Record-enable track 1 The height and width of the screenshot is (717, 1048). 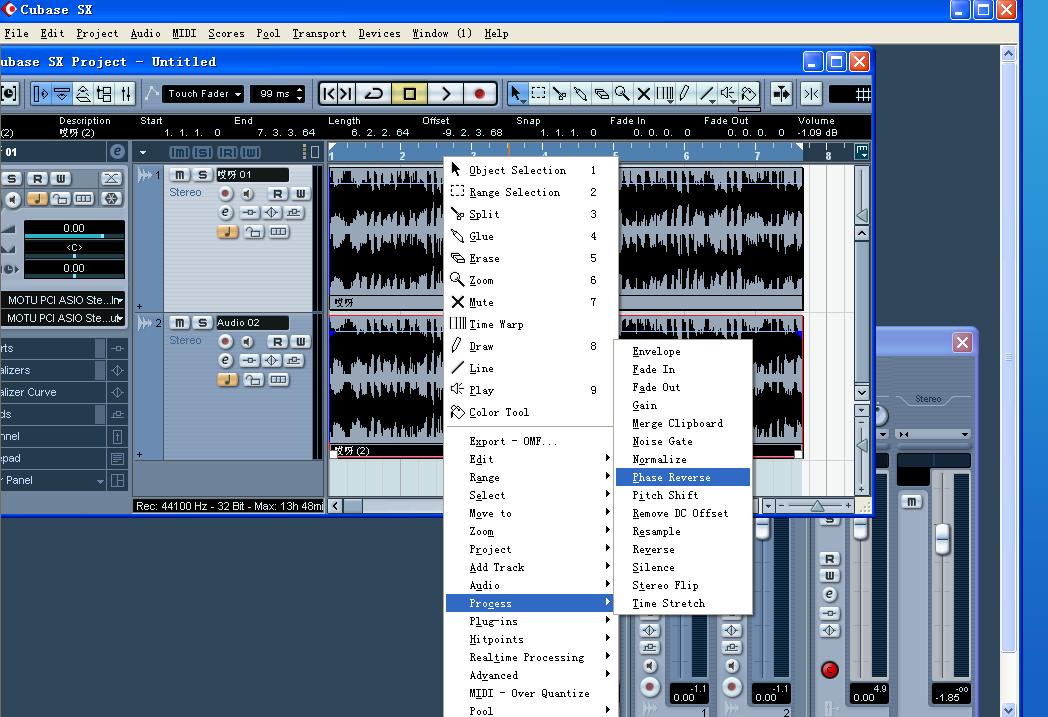coord(226,193)
